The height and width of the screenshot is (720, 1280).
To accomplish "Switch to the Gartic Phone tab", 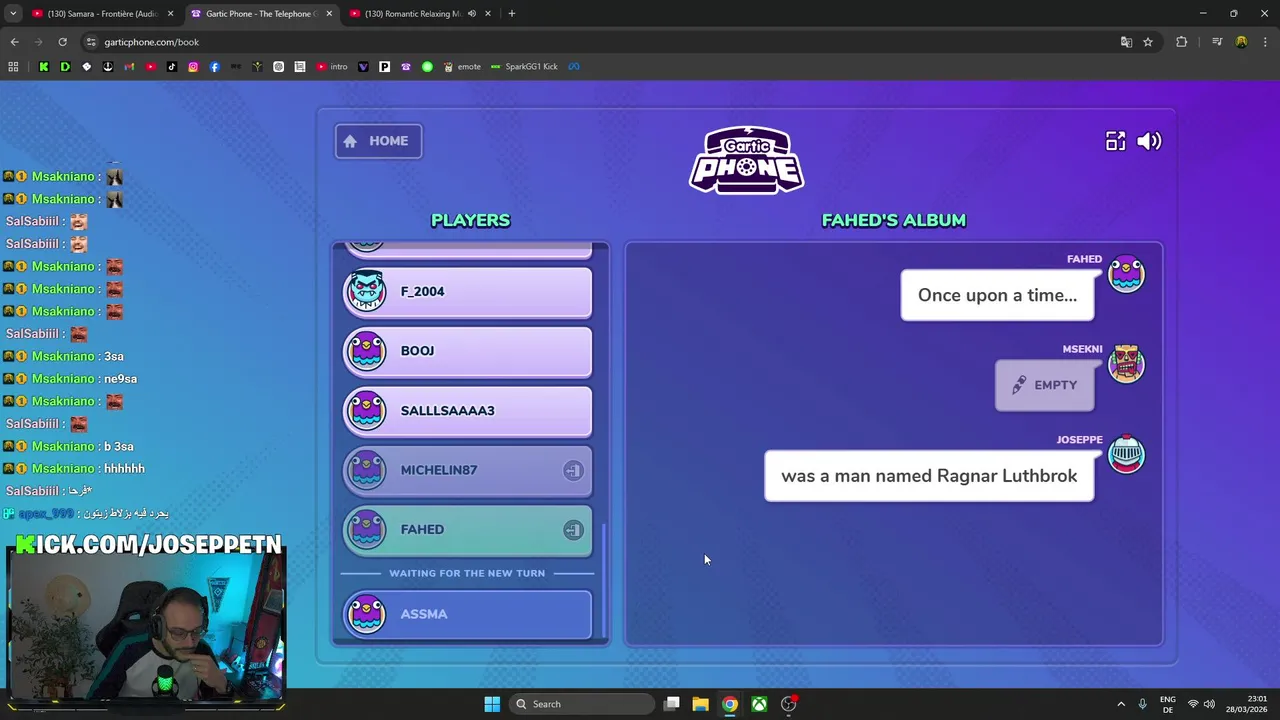I will (262, 14).
